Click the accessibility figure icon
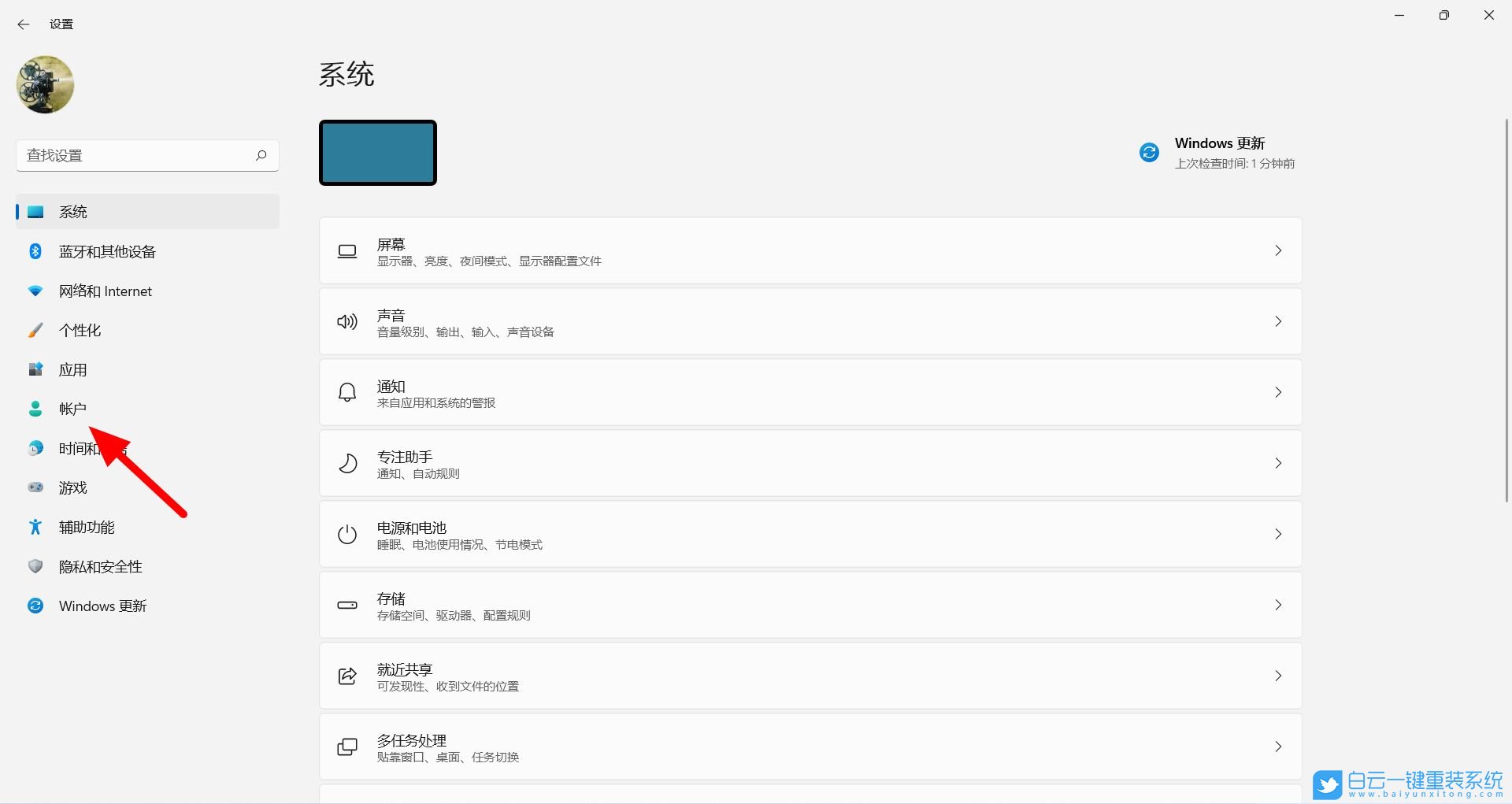The image size is (1512, 804). pos(35,527)
